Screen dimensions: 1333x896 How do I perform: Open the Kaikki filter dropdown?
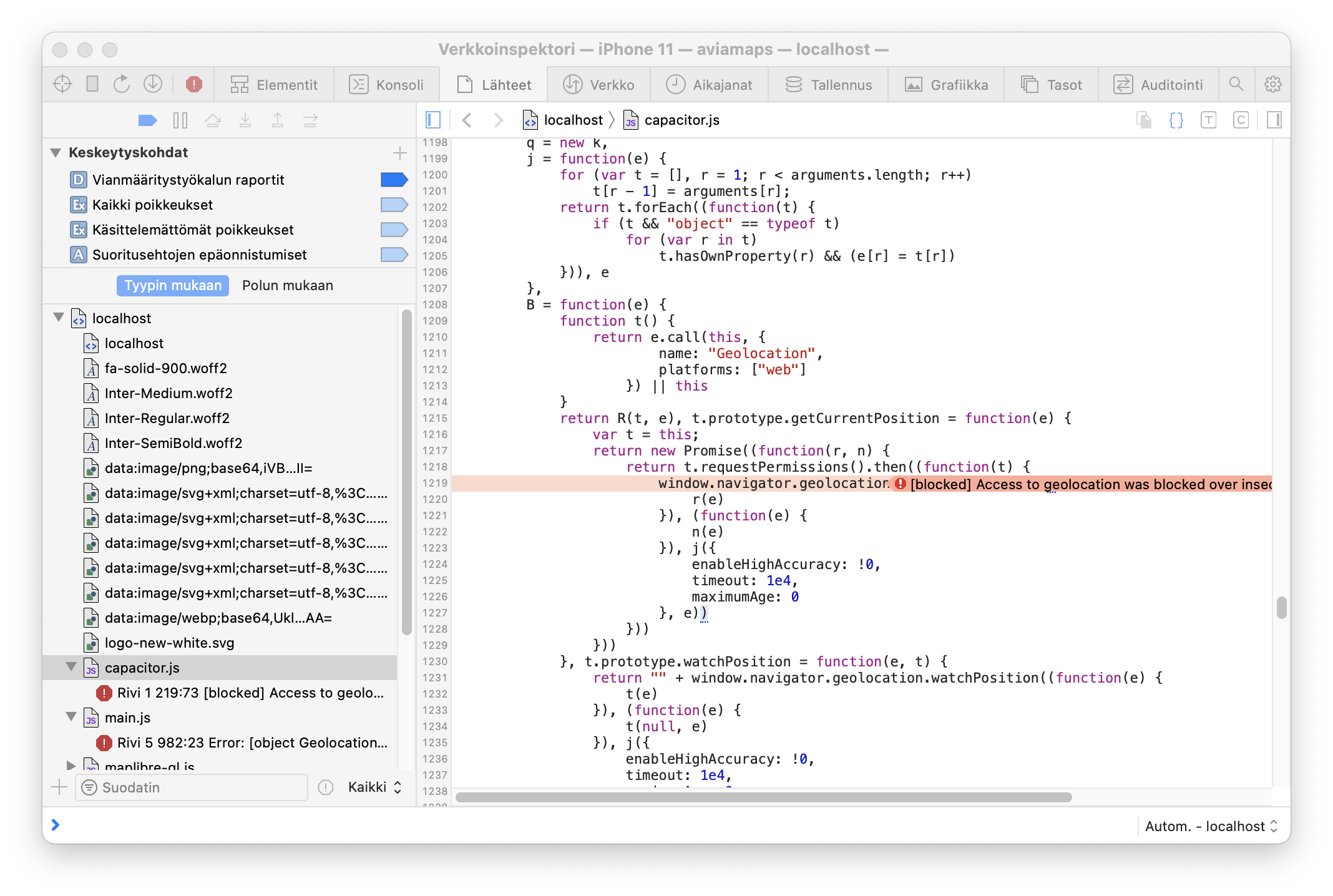375,787
